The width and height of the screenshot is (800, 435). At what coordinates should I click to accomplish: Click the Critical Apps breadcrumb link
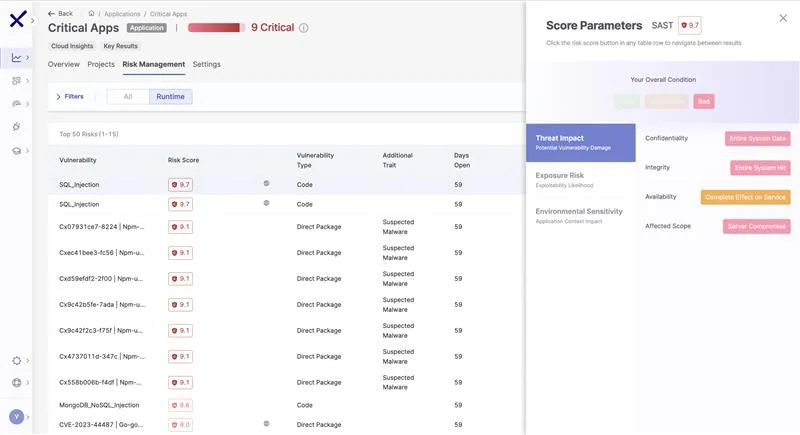[168, 14]
